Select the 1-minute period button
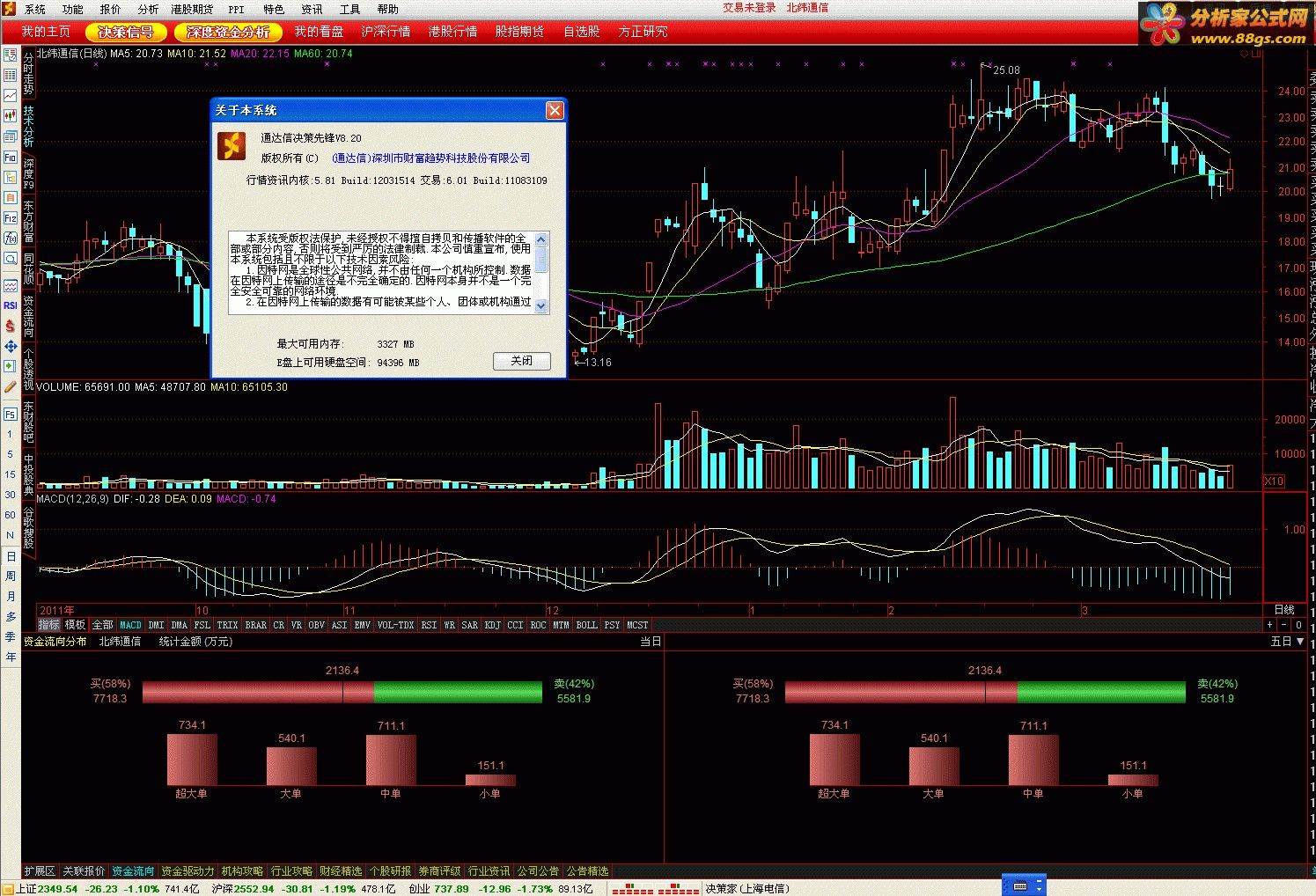This screenshot has height=896, width=1316. (x=11, y=434)
